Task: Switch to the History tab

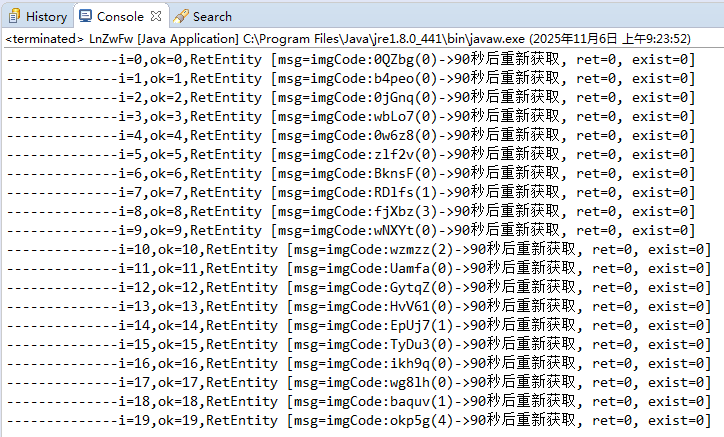Action: coord(38,17)
